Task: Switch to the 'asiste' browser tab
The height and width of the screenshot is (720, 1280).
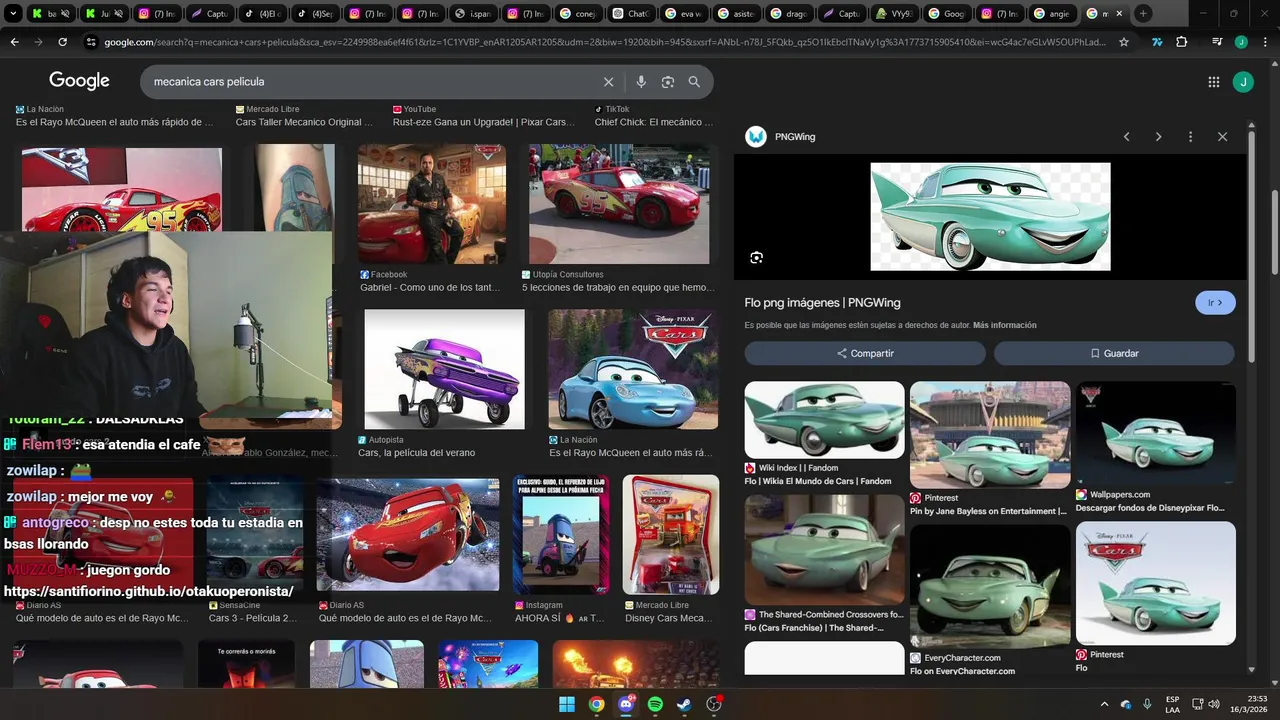Action: click(735, 14)
